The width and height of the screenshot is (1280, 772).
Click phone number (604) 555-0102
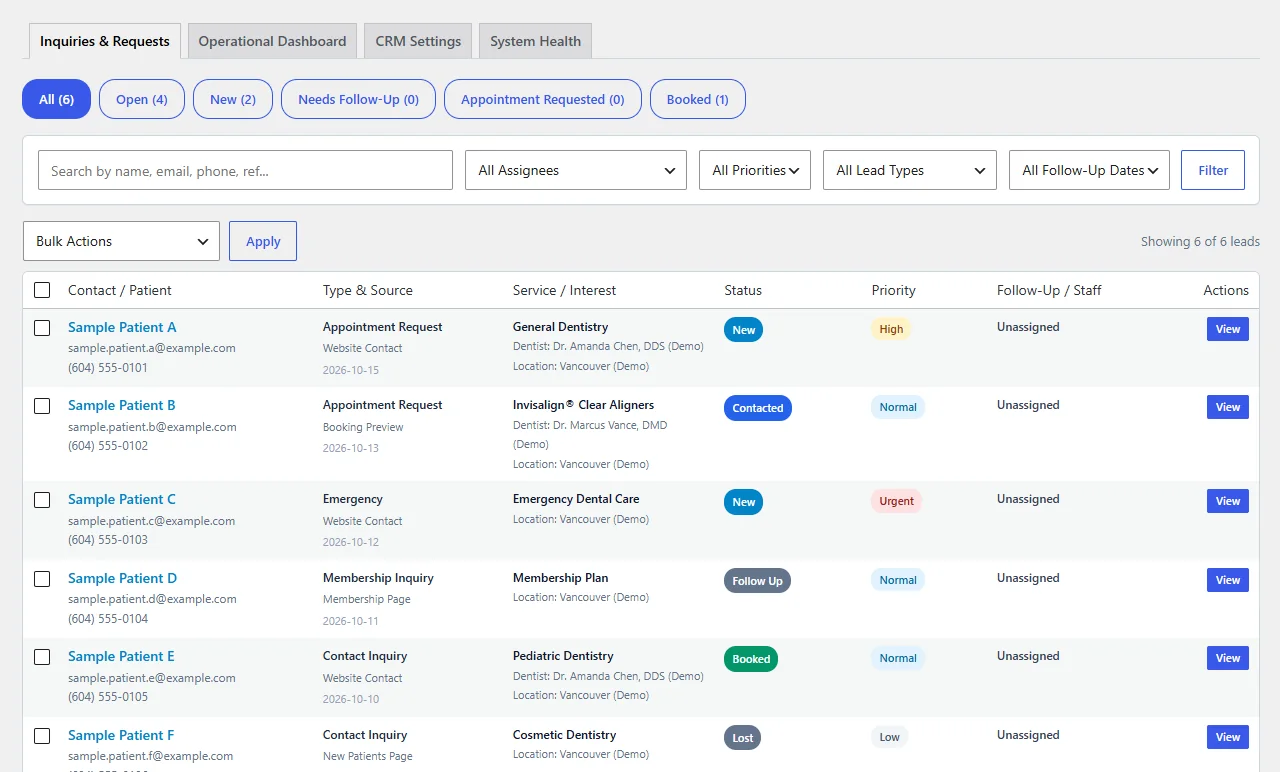[108, 446]
